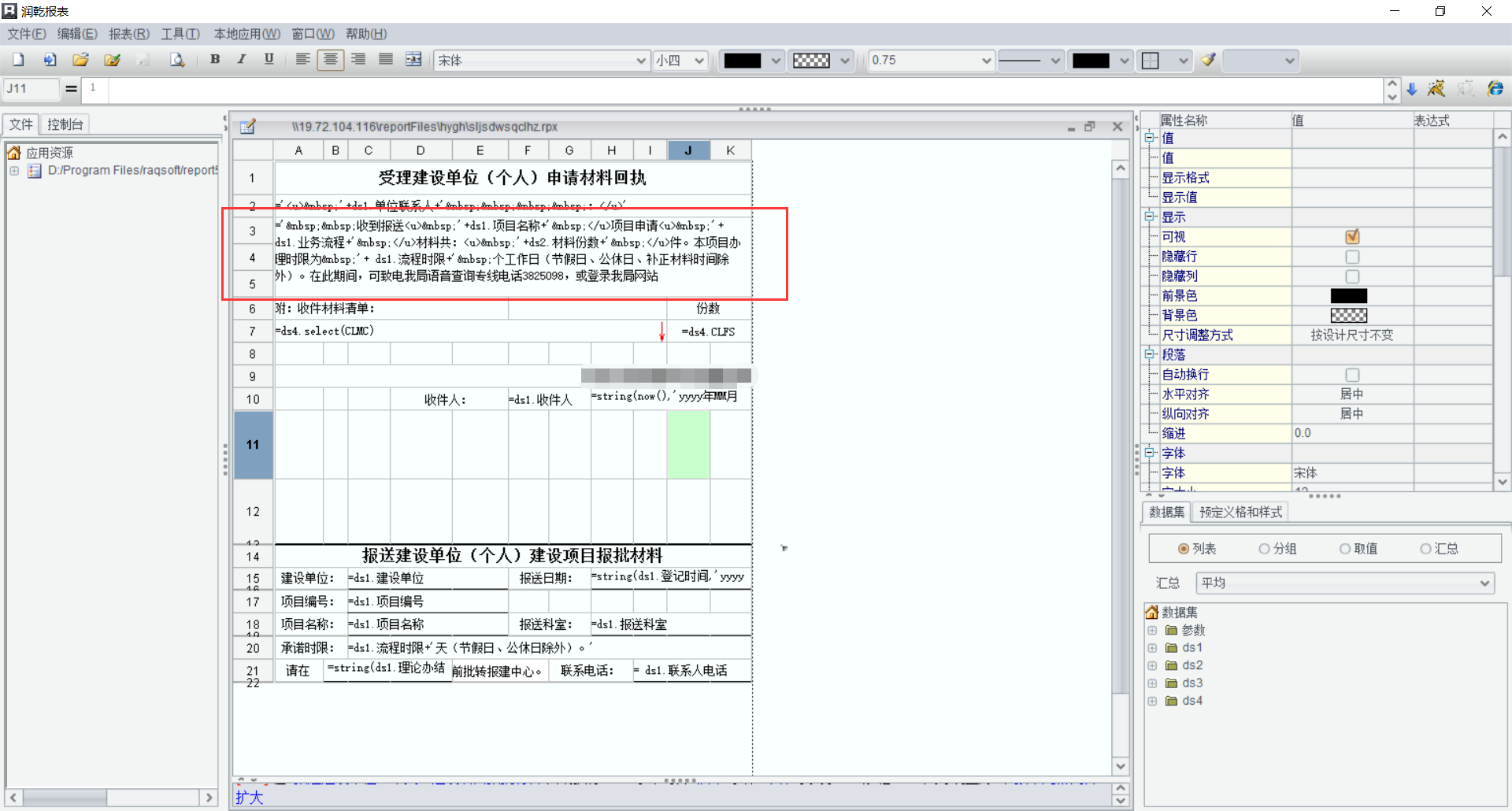
Task: Open the 编辑 menu
Action: [77, 34]
